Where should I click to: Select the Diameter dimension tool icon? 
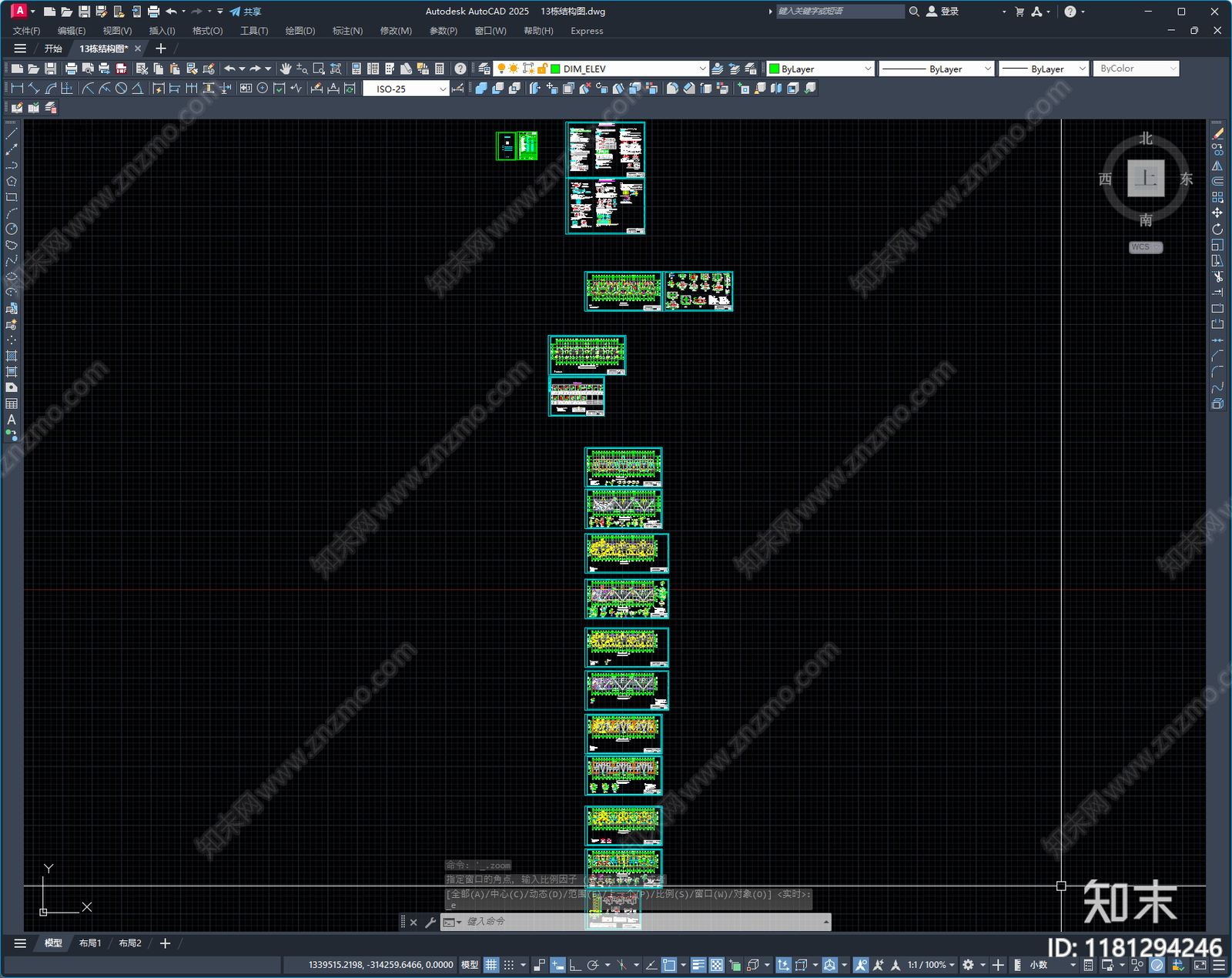[x=121, y=89]
